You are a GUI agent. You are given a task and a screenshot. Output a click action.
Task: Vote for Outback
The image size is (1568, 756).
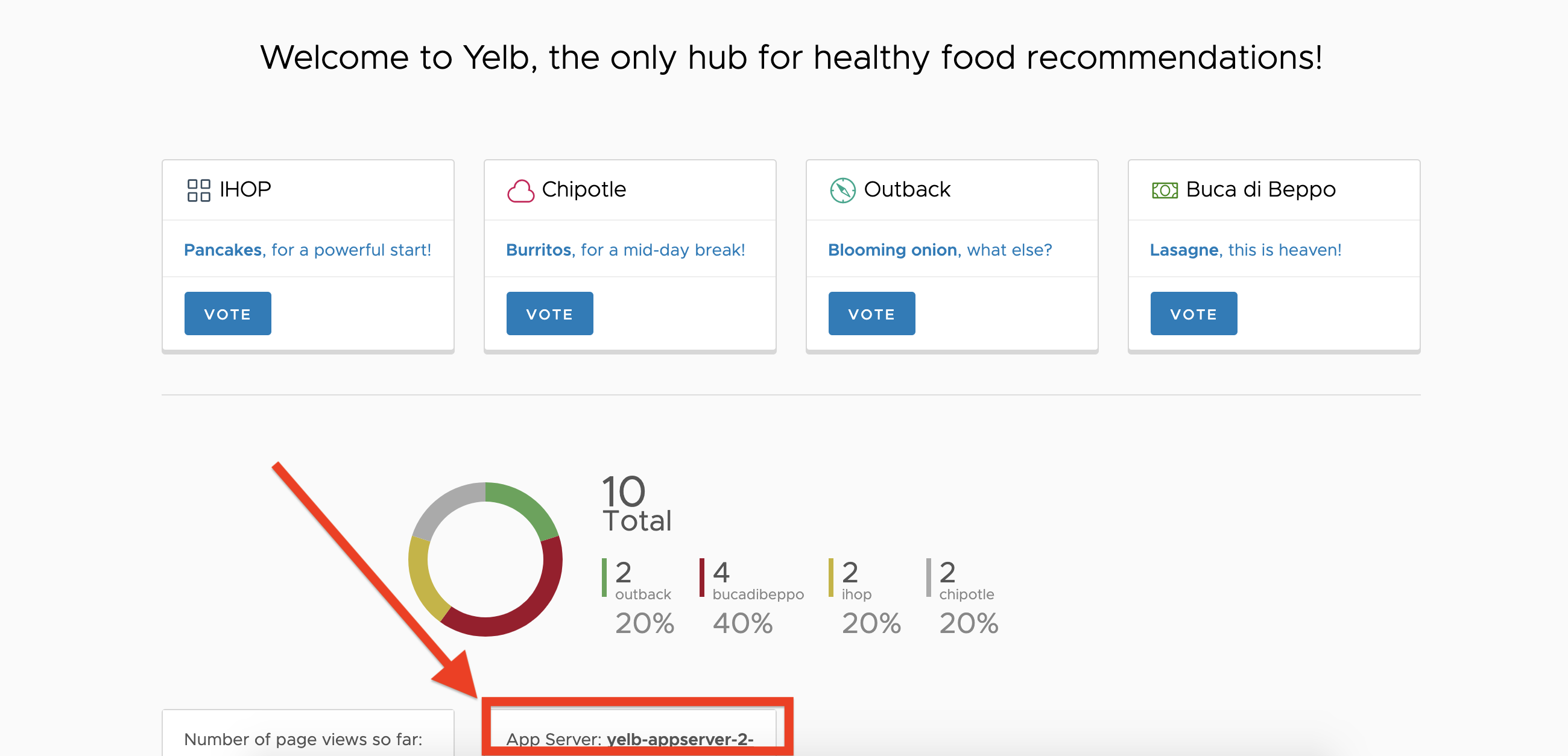871,313
